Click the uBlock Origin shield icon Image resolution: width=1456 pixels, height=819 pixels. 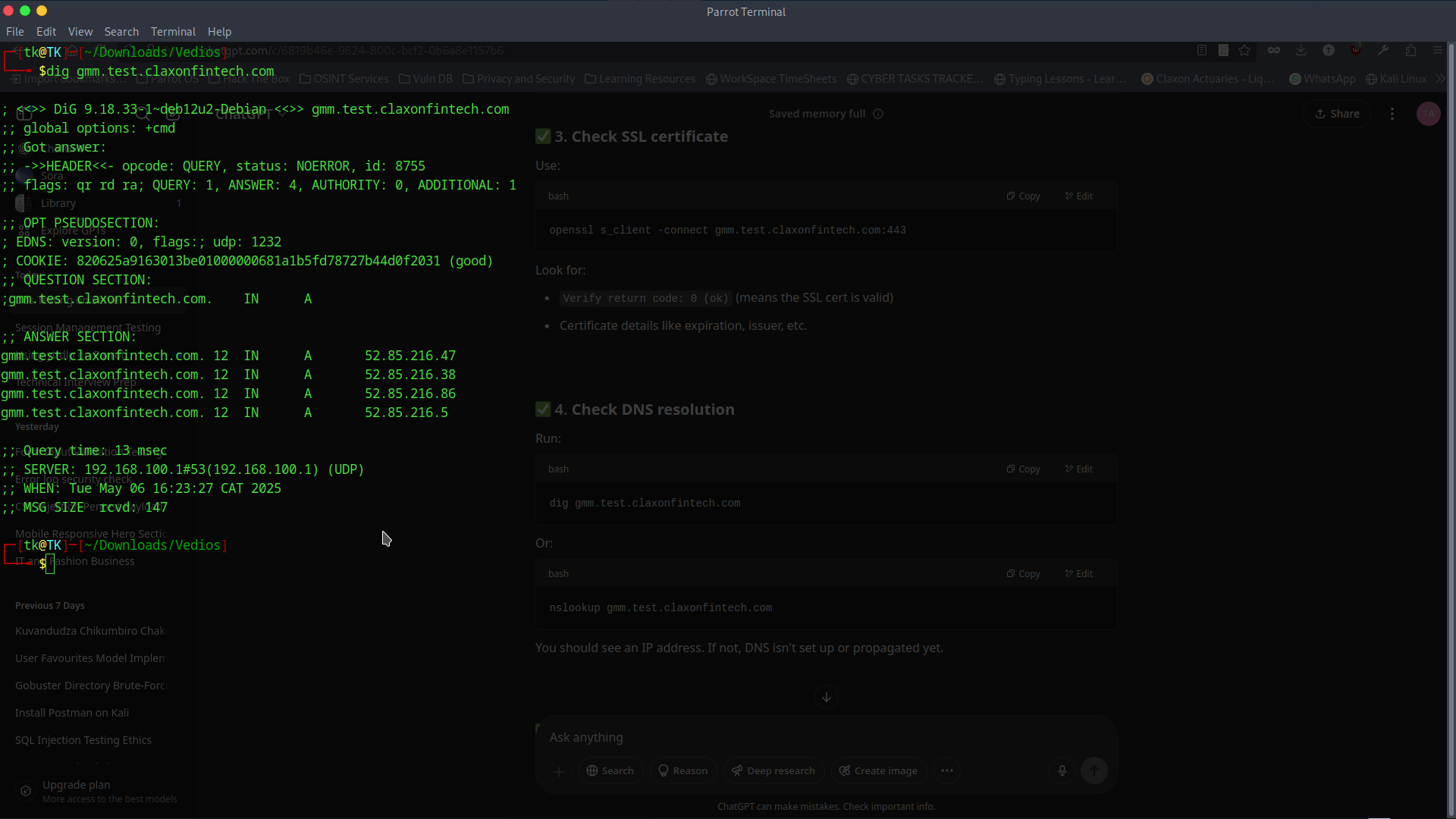coord(1356,51)
